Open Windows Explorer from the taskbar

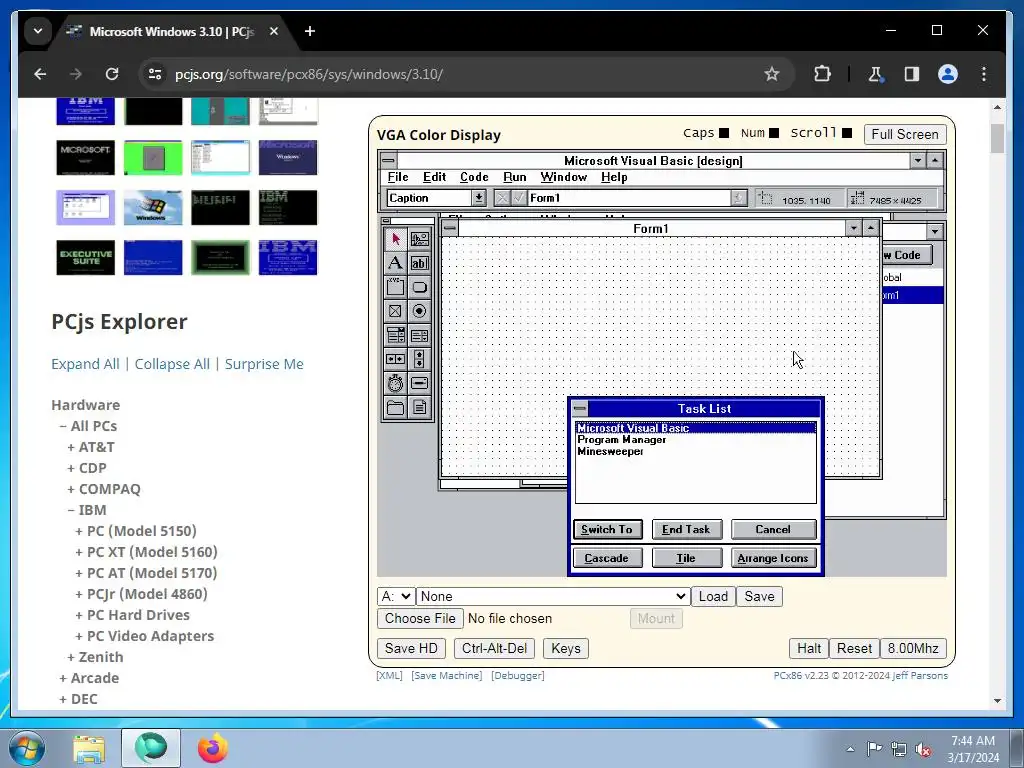[x=89, y=748]
